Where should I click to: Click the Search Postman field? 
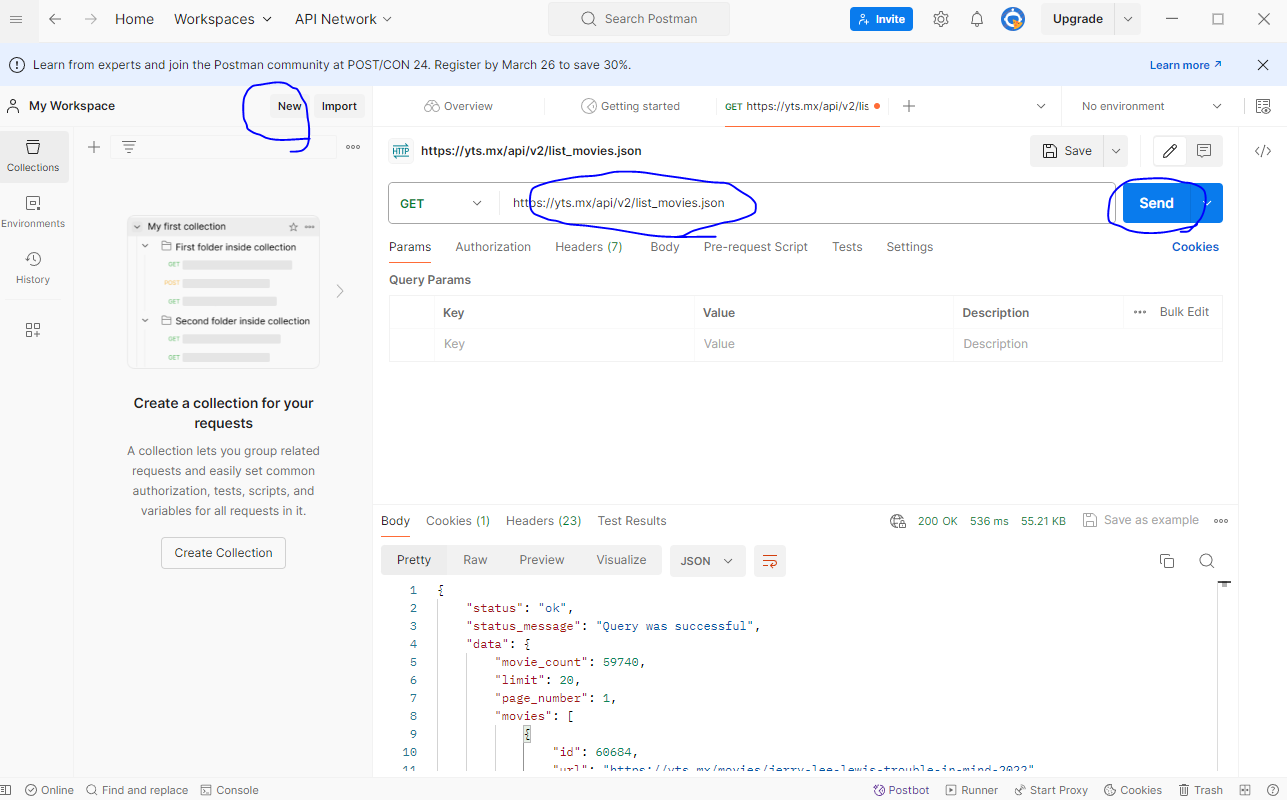[x=639, y=19]
